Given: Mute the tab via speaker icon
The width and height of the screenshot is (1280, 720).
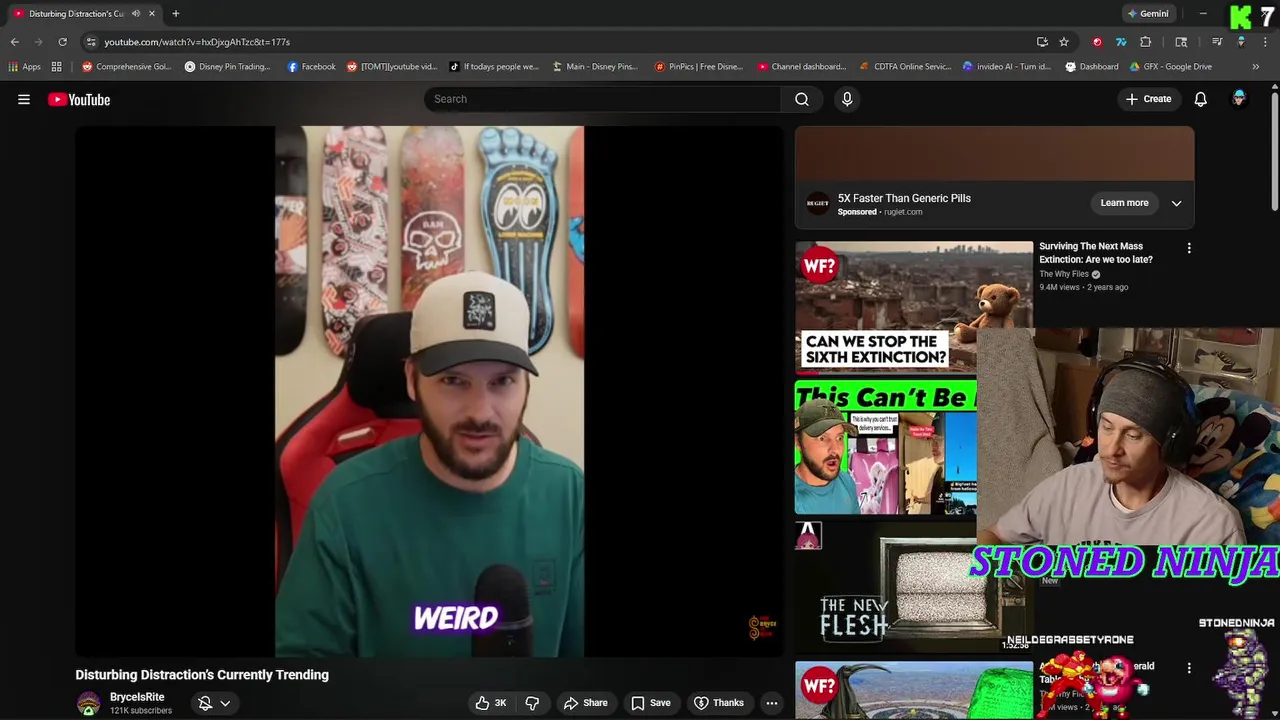Looking at the screenshot, I should [x=136, y=14].
